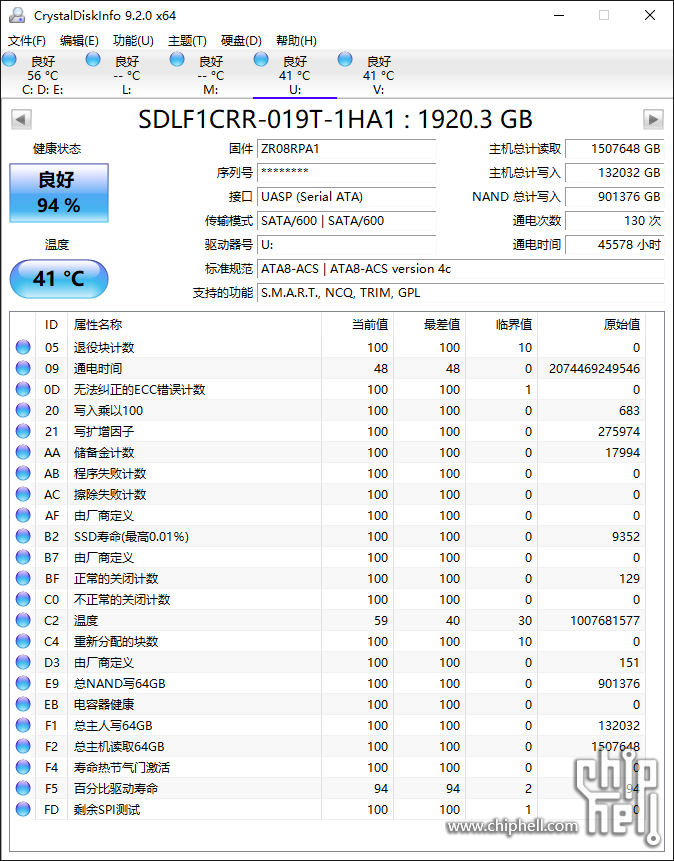This screenshot has height=861, width=674.
Task: Click the 属性名称 column header
Action: (x=194, y=325)
